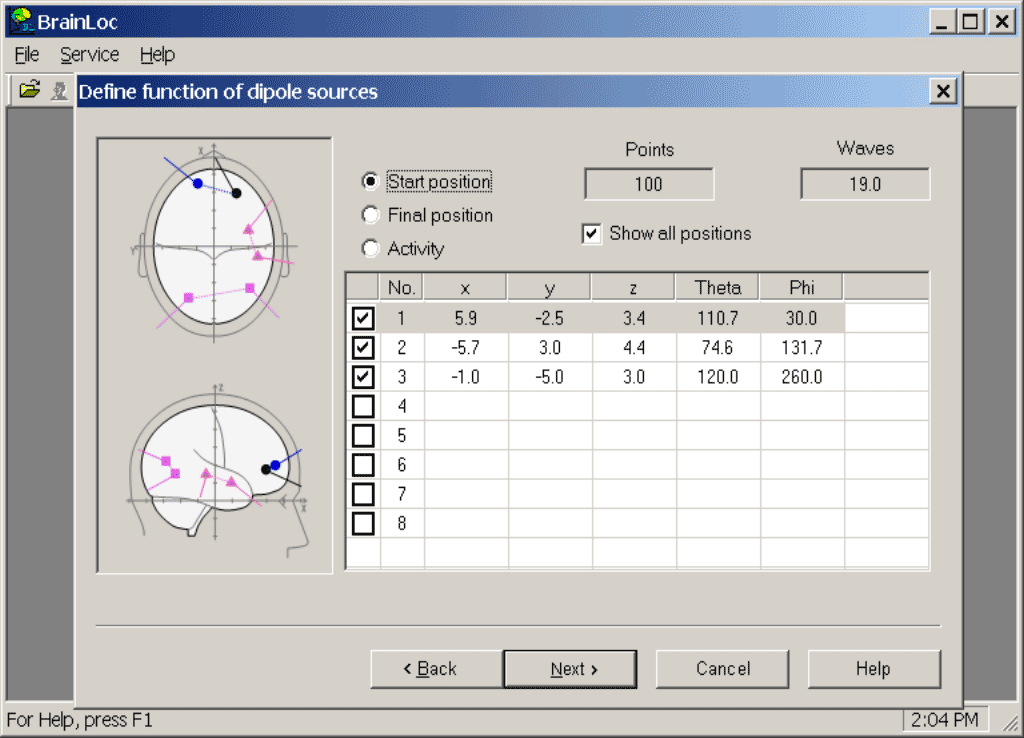This screenshot has height=738, width=1024.
Task: Toggle the Show all positions checkbox
Action: (591, 233)
